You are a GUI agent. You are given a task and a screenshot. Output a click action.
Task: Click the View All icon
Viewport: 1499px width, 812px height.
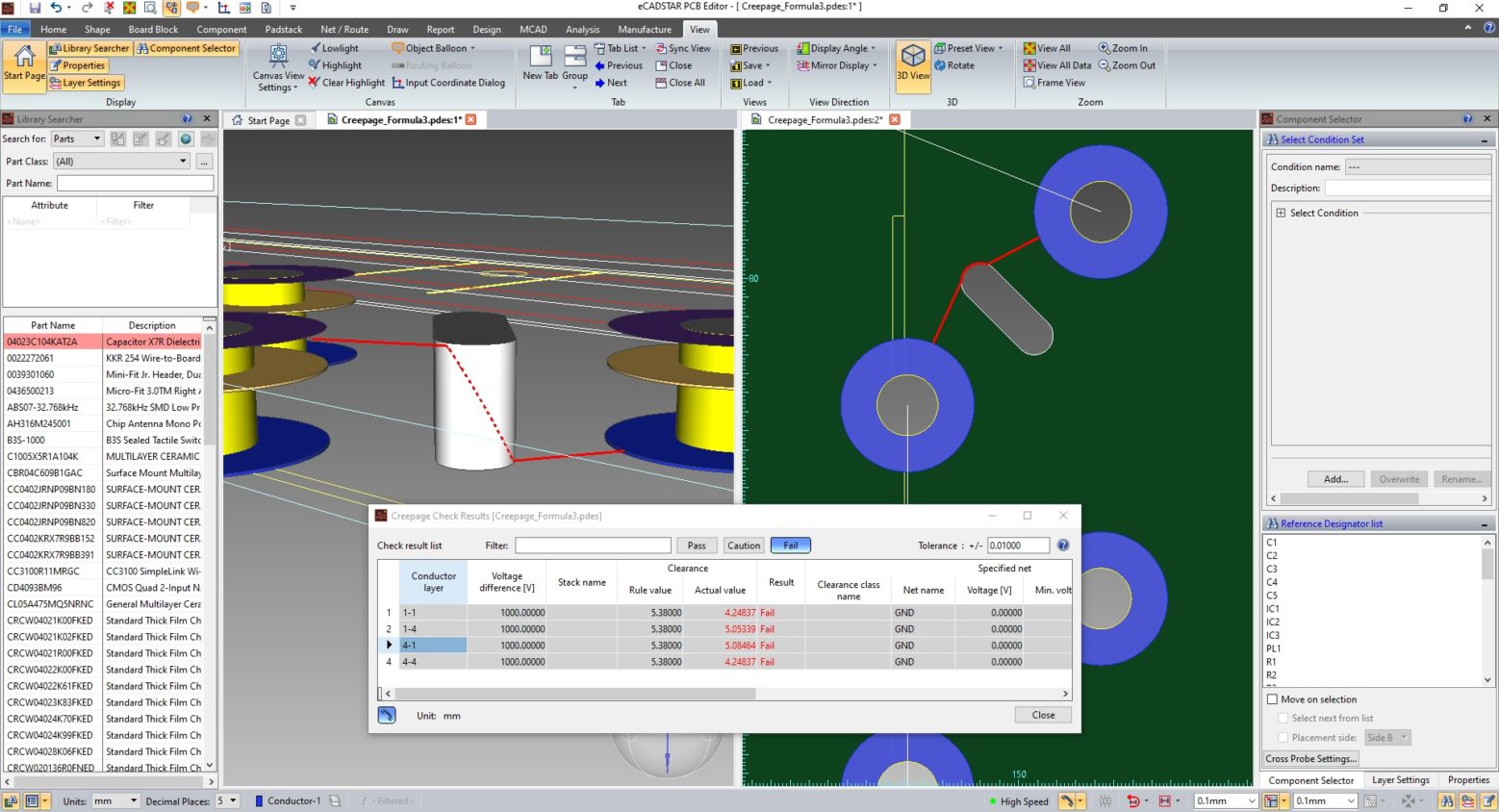tap(1047, 47)
